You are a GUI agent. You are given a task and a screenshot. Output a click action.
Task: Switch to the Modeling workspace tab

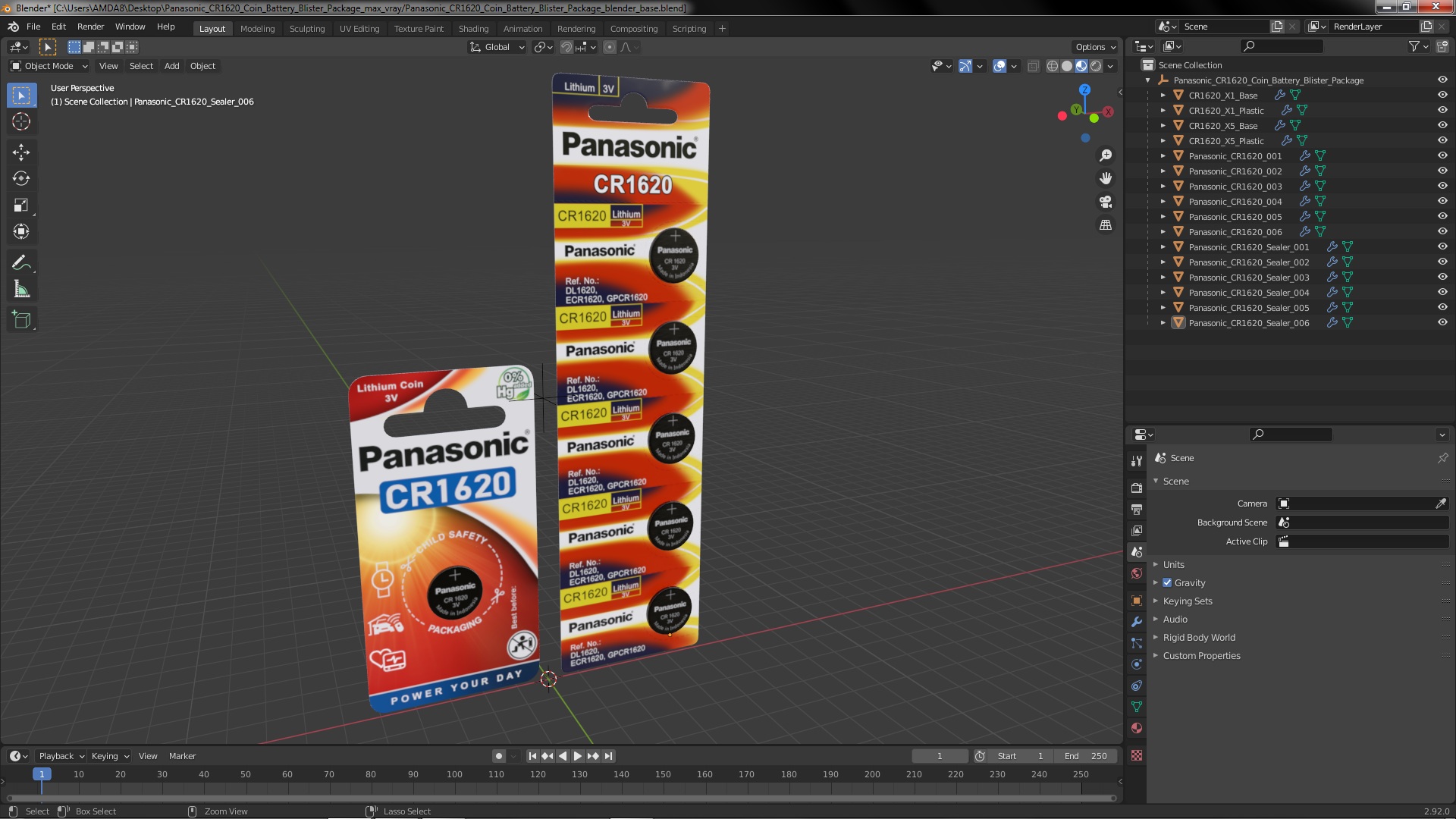(257, 29)
